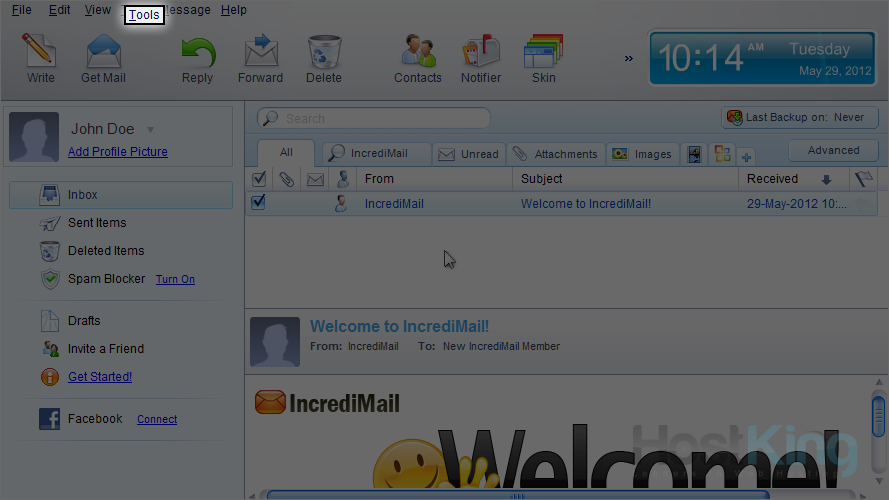Turn on the Spam Blocker

[175, 280]
